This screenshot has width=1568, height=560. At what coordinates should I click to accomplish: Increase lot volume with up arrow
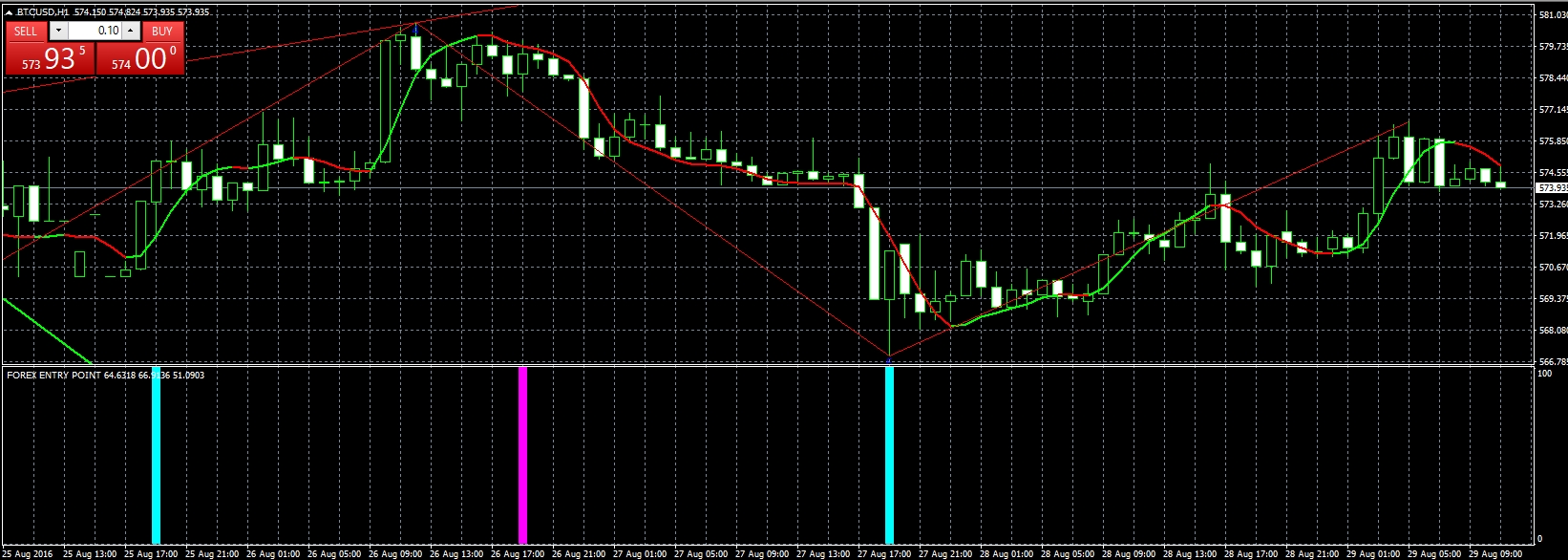131,31
